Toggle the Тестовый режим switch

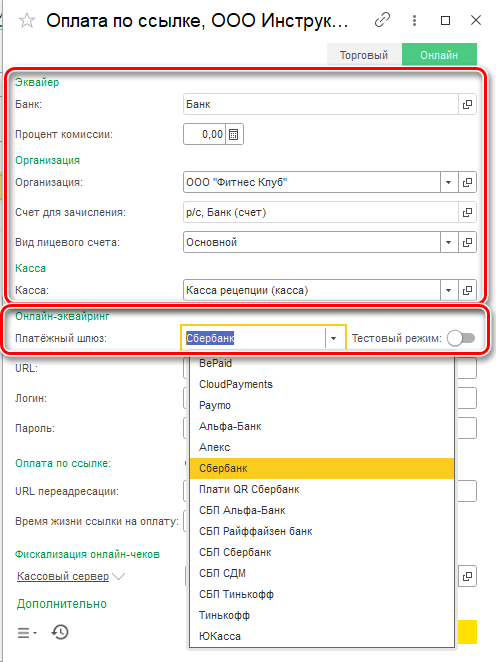coord(461,338)
